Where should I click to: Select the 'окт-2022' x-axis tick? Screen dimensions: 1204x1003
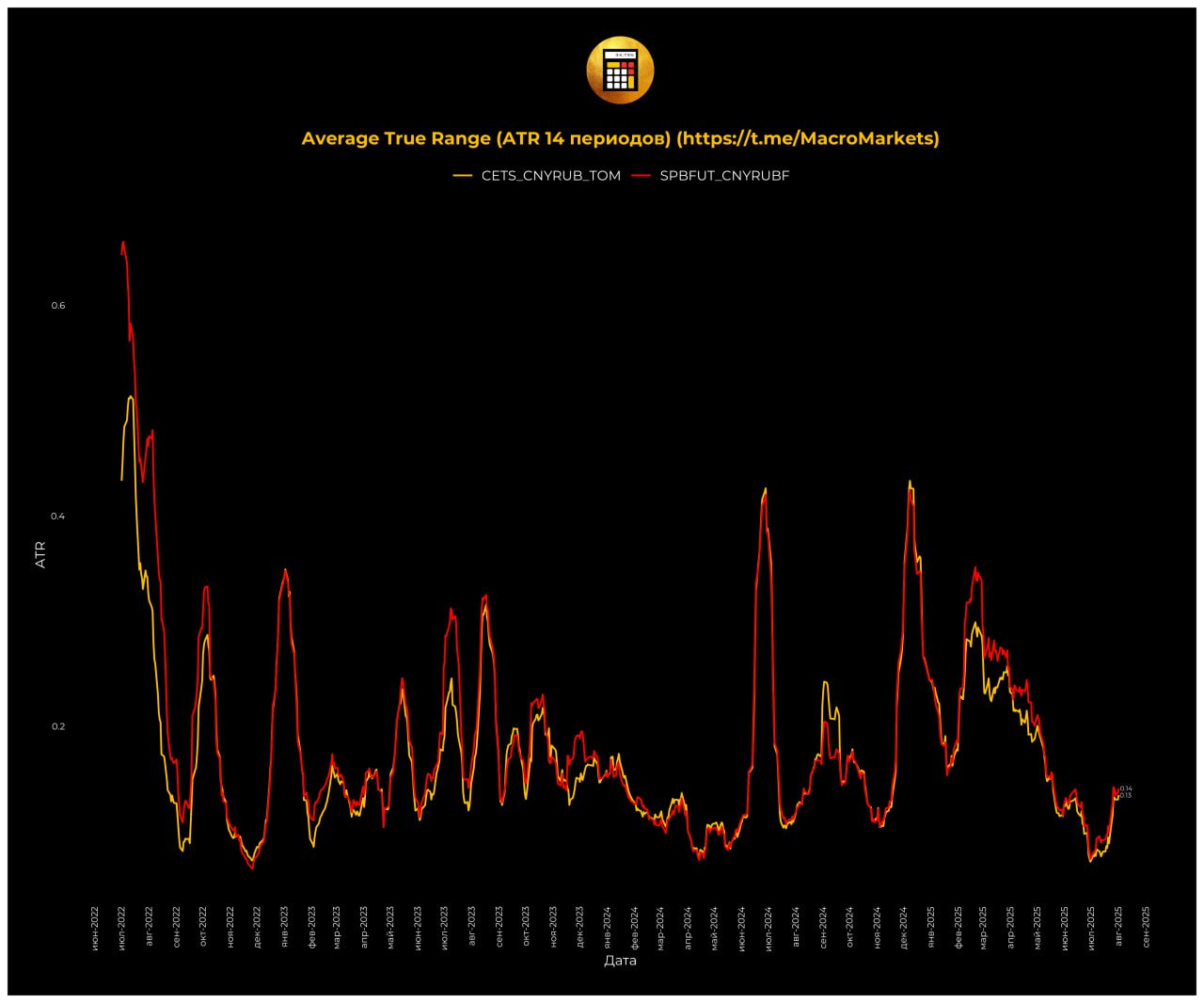pos(203,926)
